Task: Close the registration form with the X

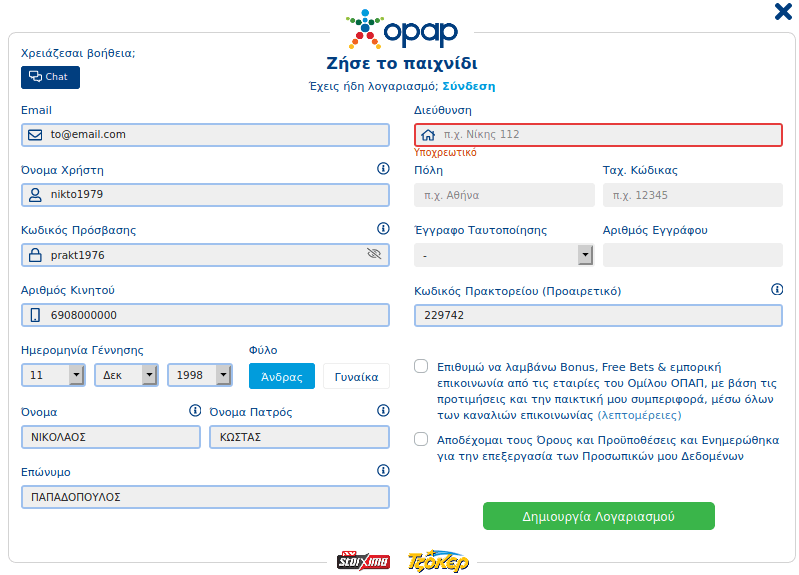Action: pyautogui.click(x=783, y=11)
